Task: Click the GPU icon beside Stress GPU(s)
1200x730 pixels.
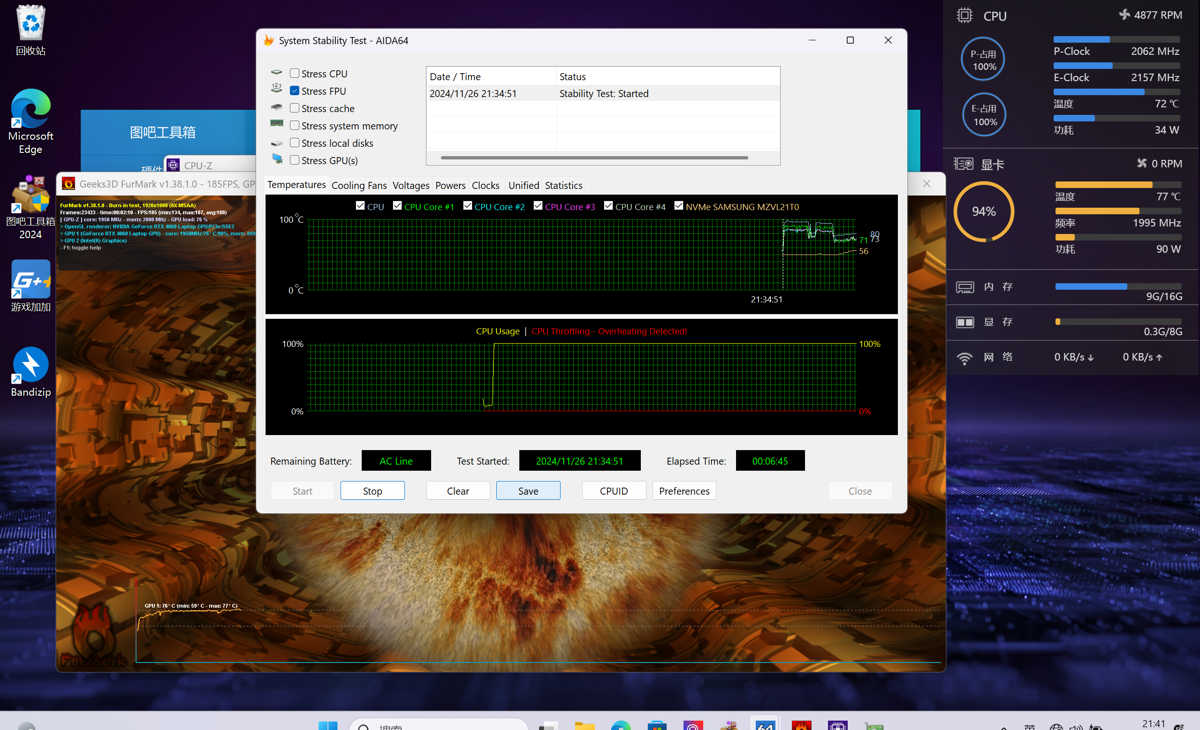Action: click(x=277, y=159)
